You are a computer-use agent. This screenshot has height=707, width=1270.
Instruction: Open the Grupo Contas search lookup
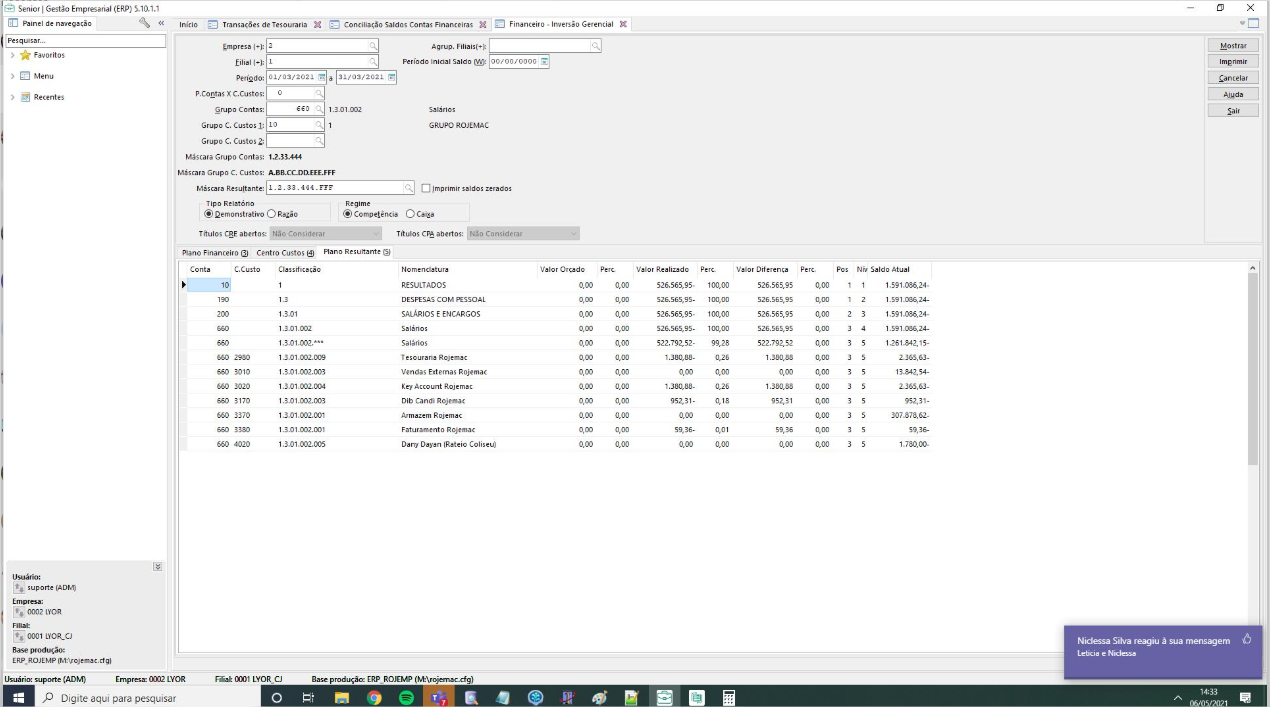pyautogui.click(x=319, y=109)
